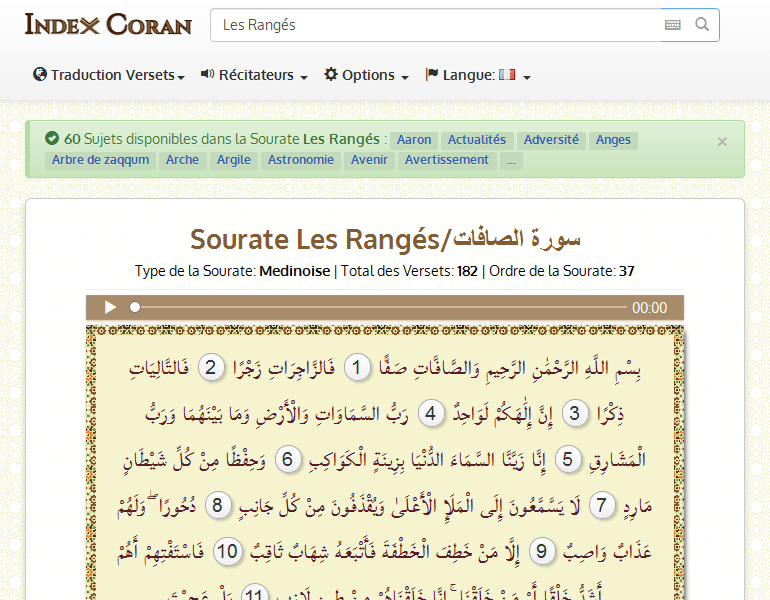Image resolution: width=770 pixels, height=600 pixels.
Task: Open the Avertissement subject tag
Action: (447, 160)
